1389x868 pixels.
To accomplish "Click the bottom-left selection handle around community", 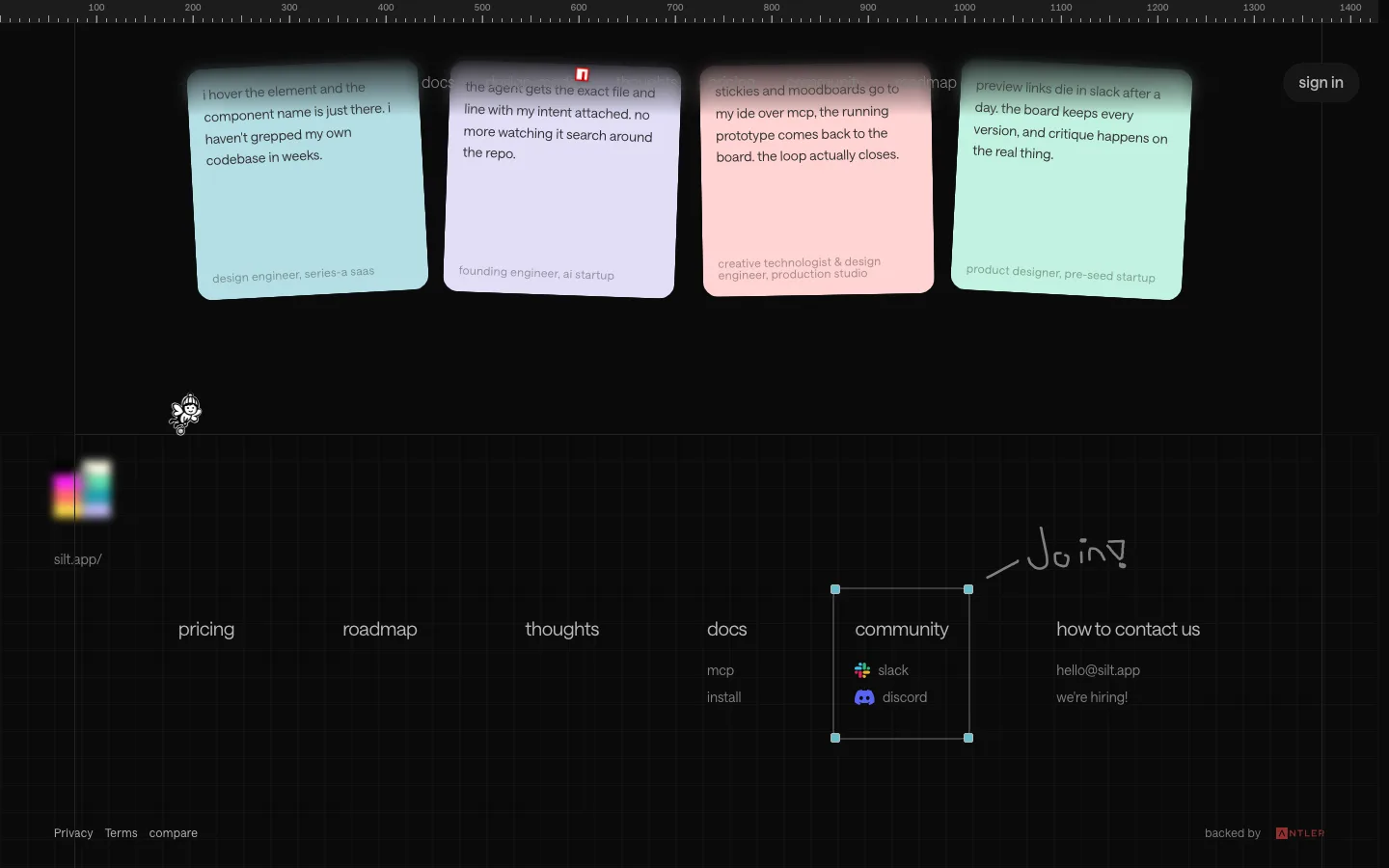I will pyautogui.click(x=835, y=738).
